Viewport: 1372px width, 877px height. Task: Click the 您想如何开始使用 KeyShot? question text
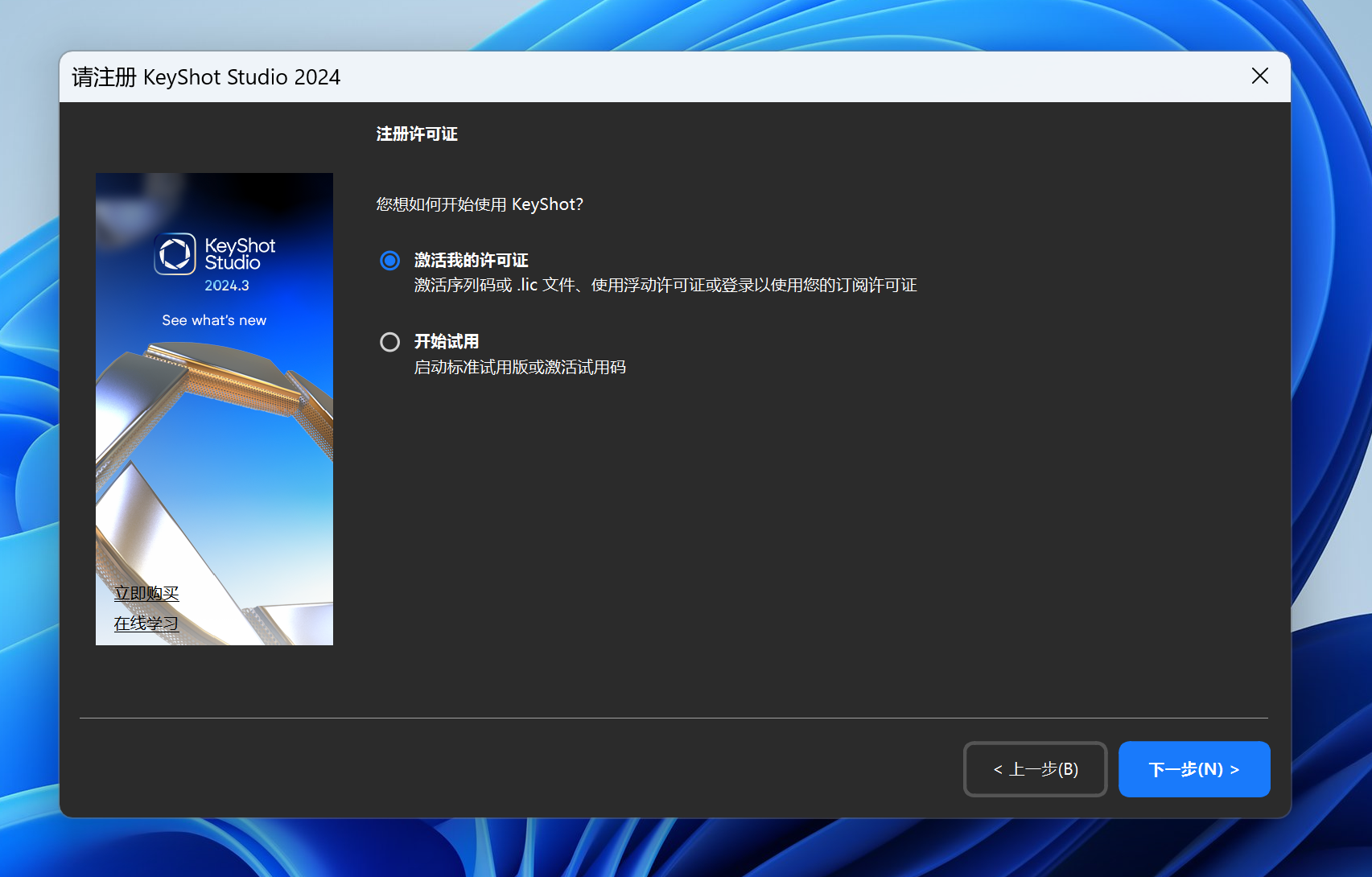tap(480, 204)
